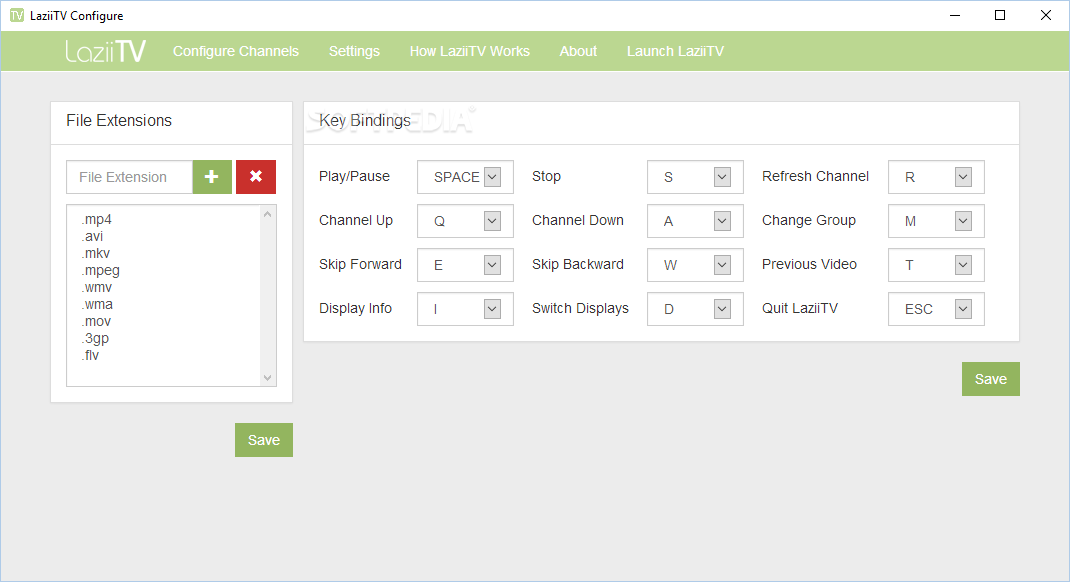Select .3gp in the extensions list
Screen dimensions: 1070x582
tap(95, 338)
